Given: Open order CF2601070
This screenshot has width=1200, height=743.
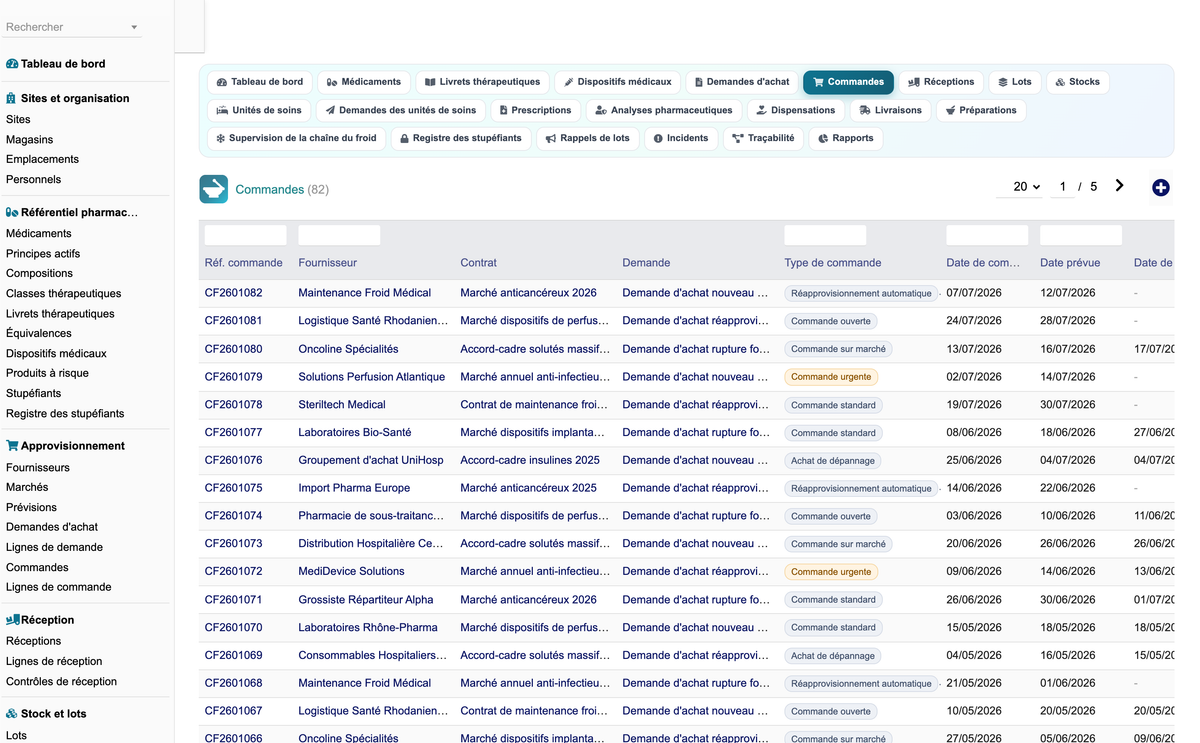Looking at the screenshot, I should pyautogui.click(x=234, y=627).
